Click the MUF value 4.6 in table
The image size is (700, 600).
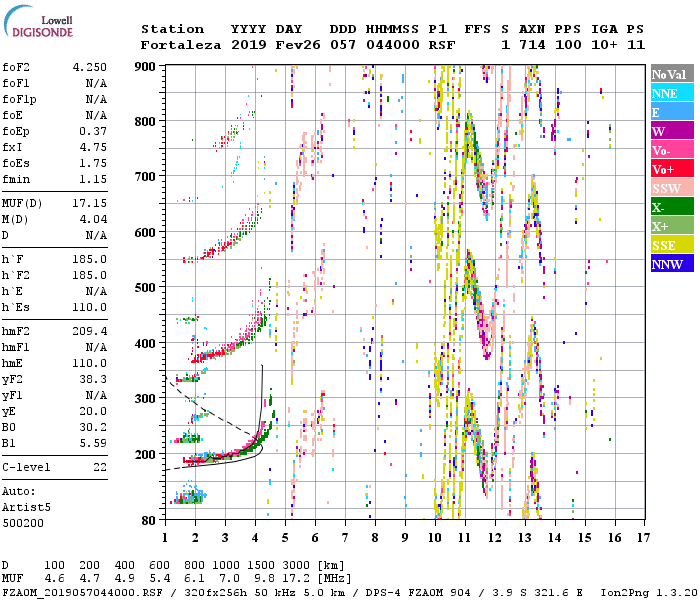pos(54,579)
